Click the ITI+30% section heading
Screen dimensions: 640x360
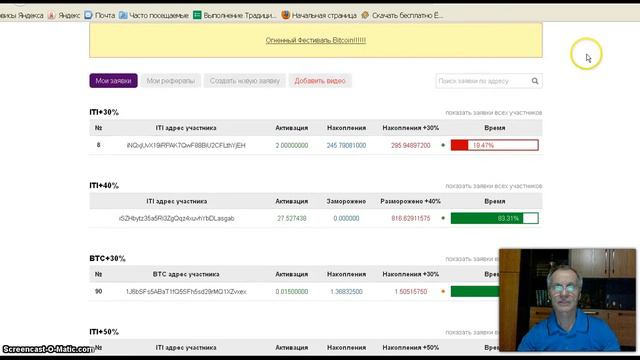104,112
